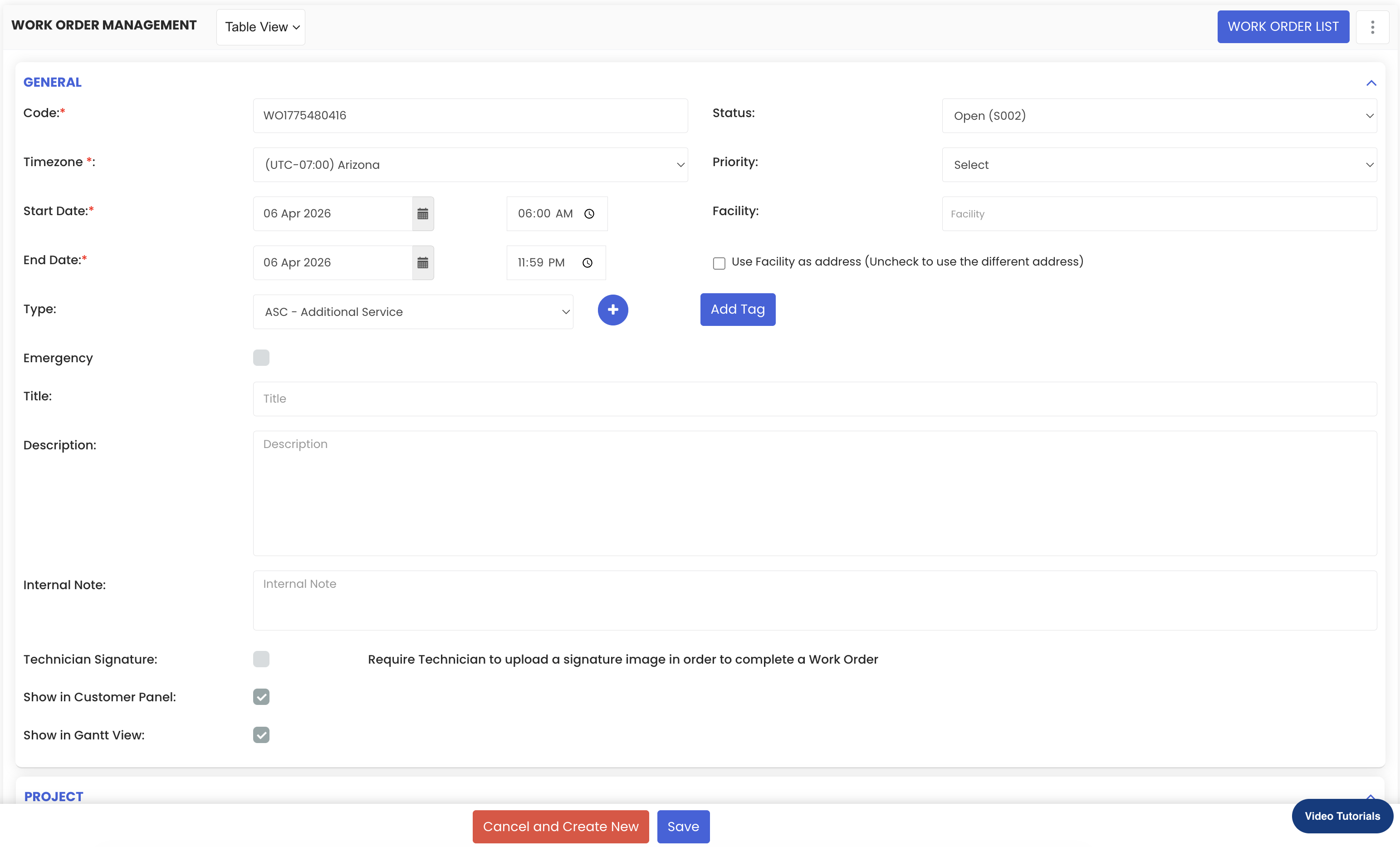Uncheck Show in Gantt View
The image size is (1400, 847).
pyautogui.click(x=261, y=735)
